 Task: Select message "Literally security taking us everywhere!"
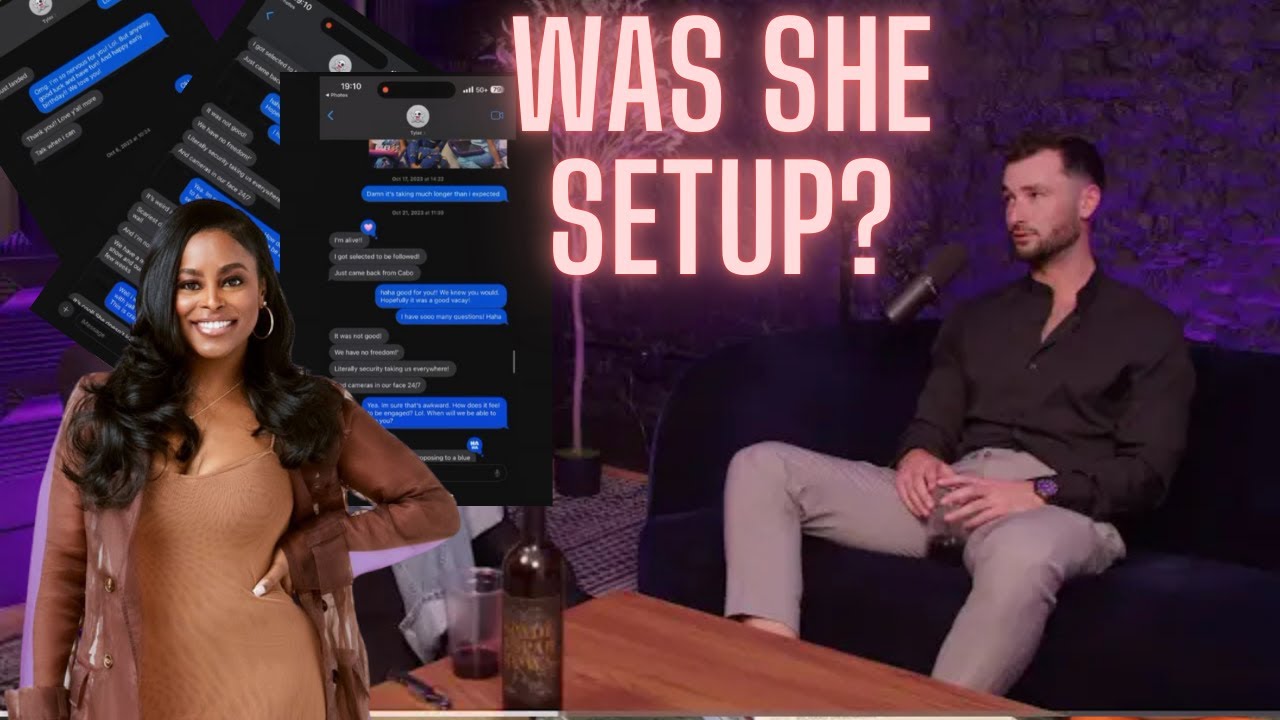pos(392,369)
